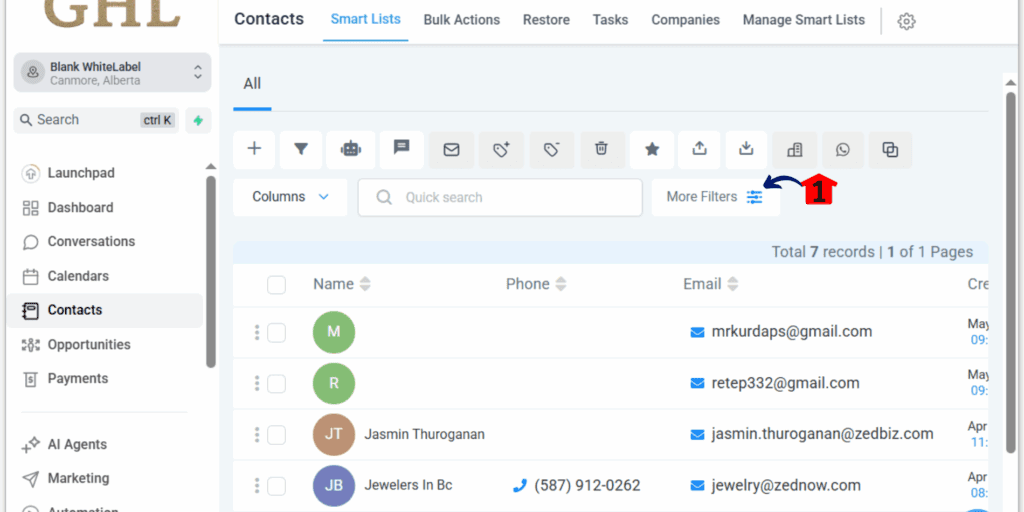
Task: Switch to Bulk Actions tab
Action: (462, 20)
